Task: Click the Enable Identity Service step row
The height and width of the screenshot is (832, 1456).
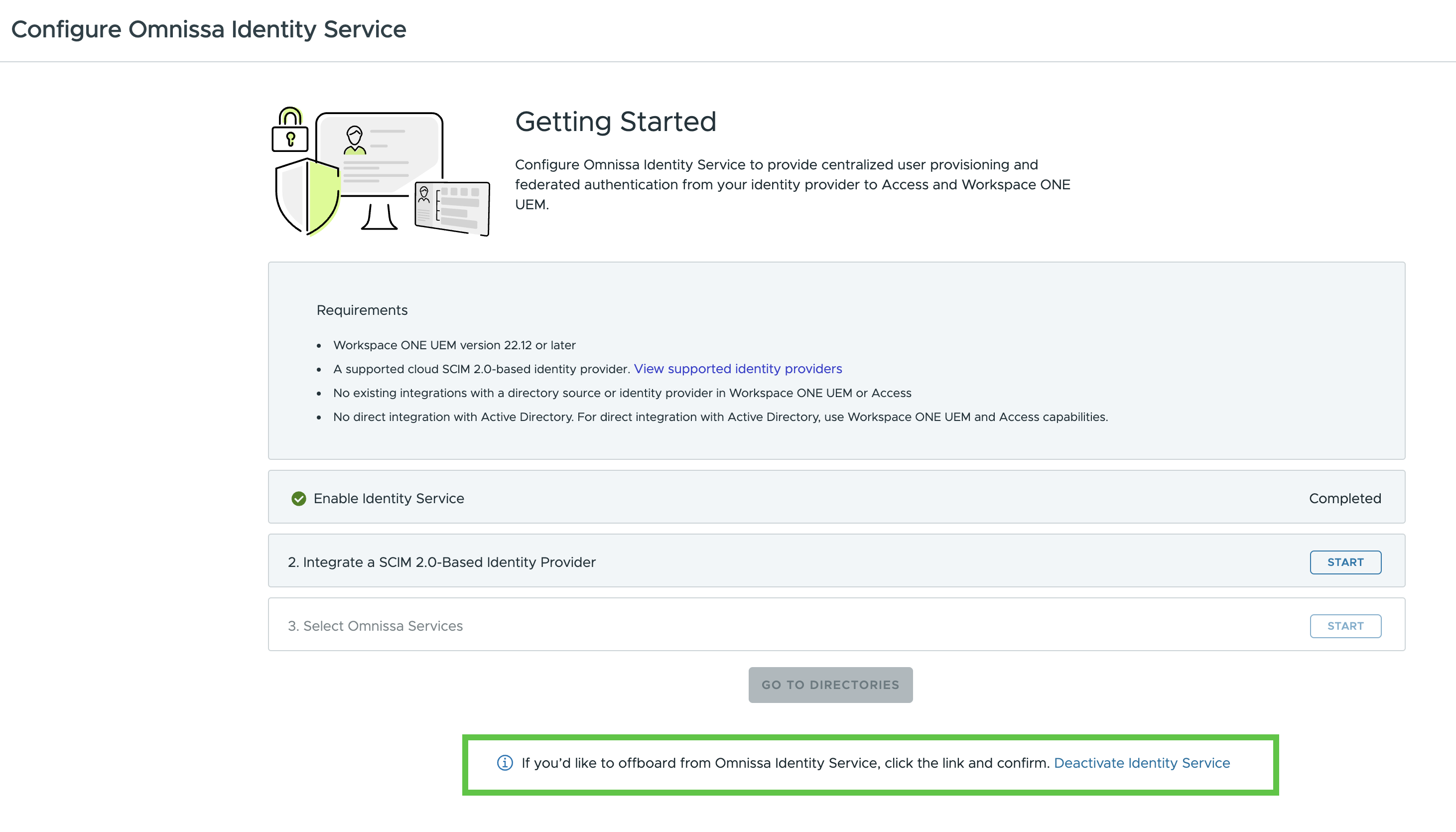Action: 836,497
